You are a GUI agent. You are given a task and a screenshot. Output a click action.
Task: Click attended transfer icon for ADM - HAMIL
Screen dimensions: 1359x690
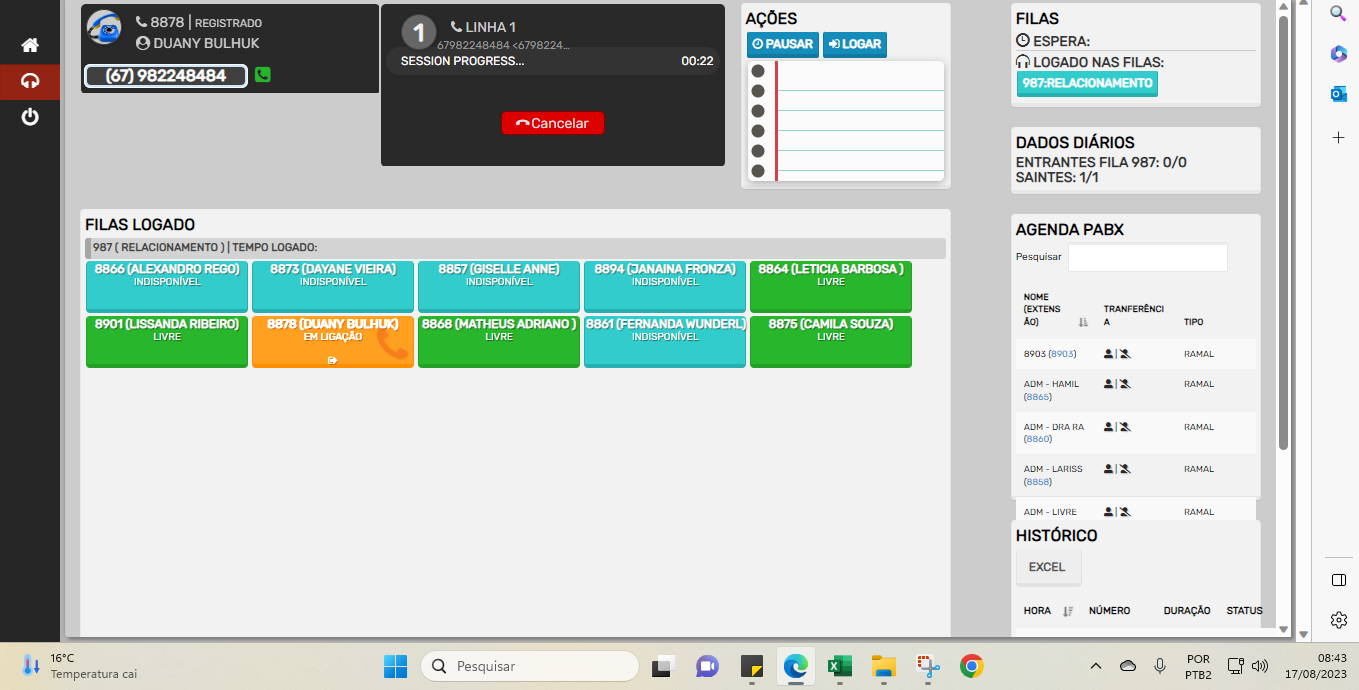pyautogui.click(x=1109, y=384)
